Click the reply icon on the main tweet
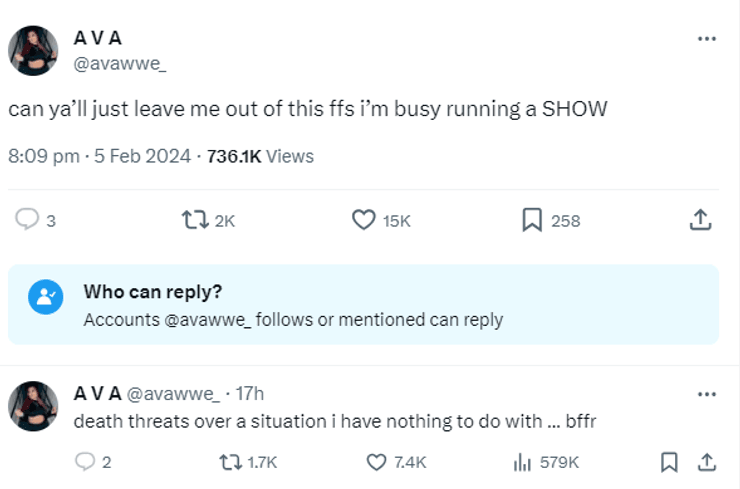The image size is (740, 489). (27, 220)
